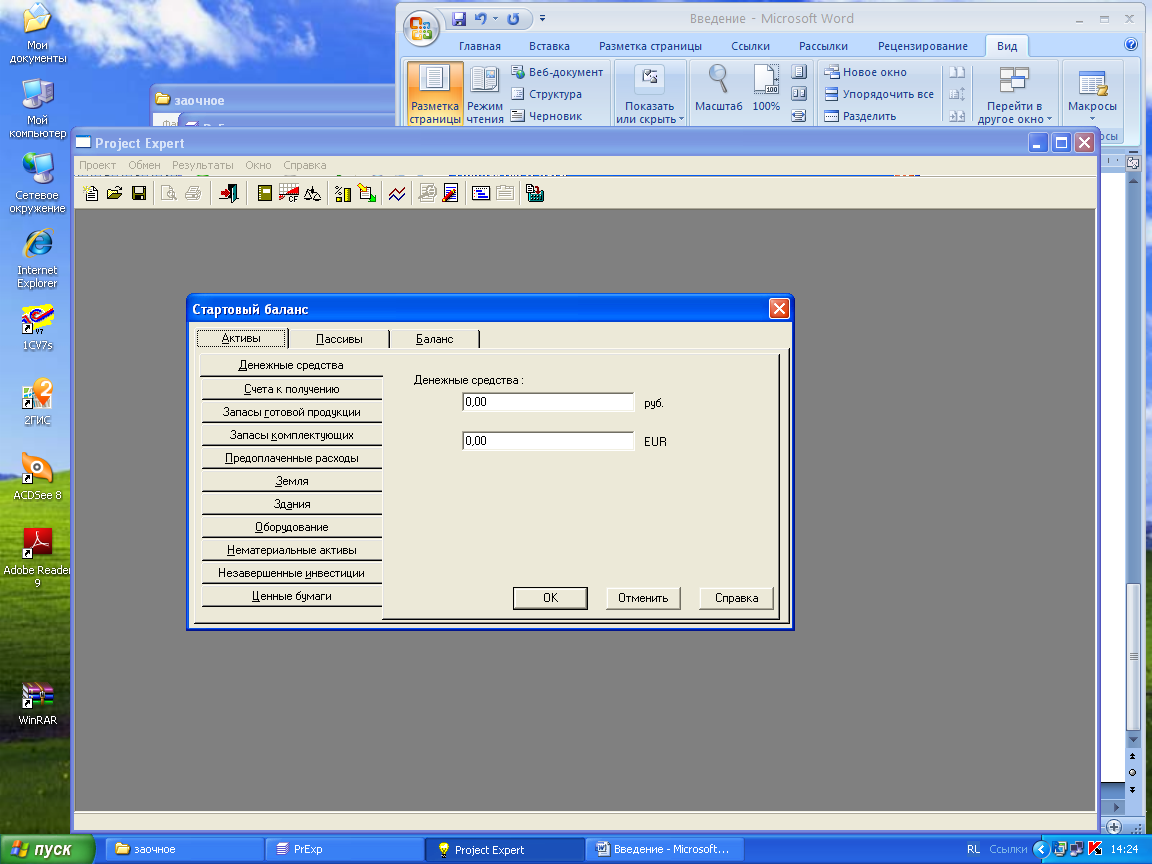The height and width of the screenshot is (864, 1152).
Task: Switch to заочное folder in taskbar
Action: (184, 849)
